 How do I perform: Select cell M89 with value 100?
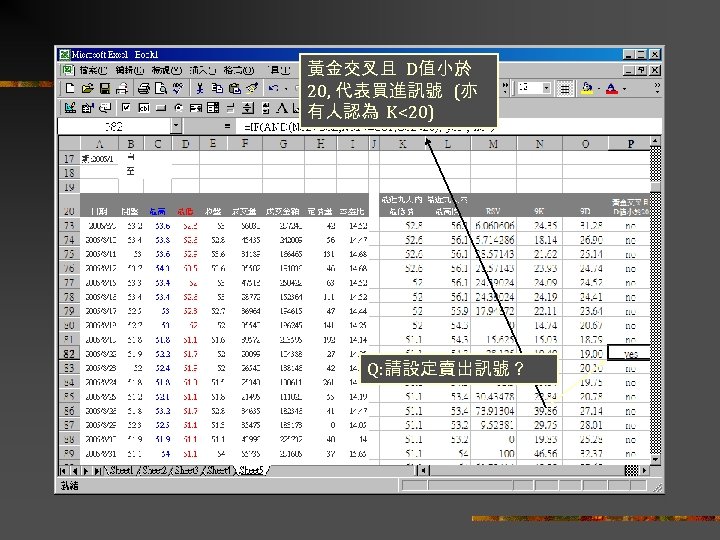tap(493, 453)
